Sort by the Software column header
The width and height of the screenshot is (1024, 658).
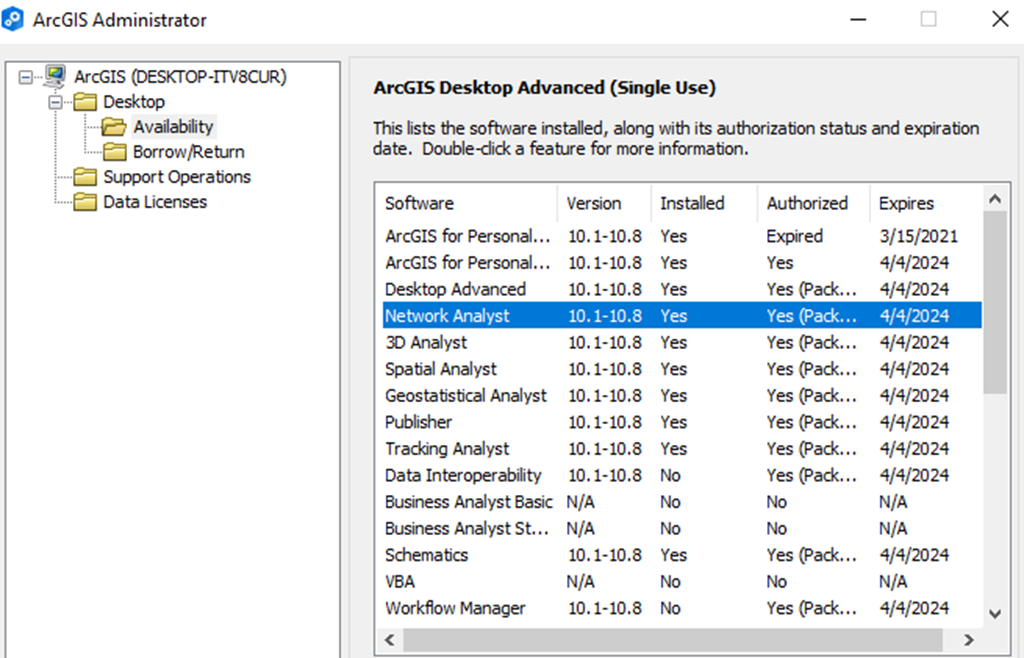(466, 204)
